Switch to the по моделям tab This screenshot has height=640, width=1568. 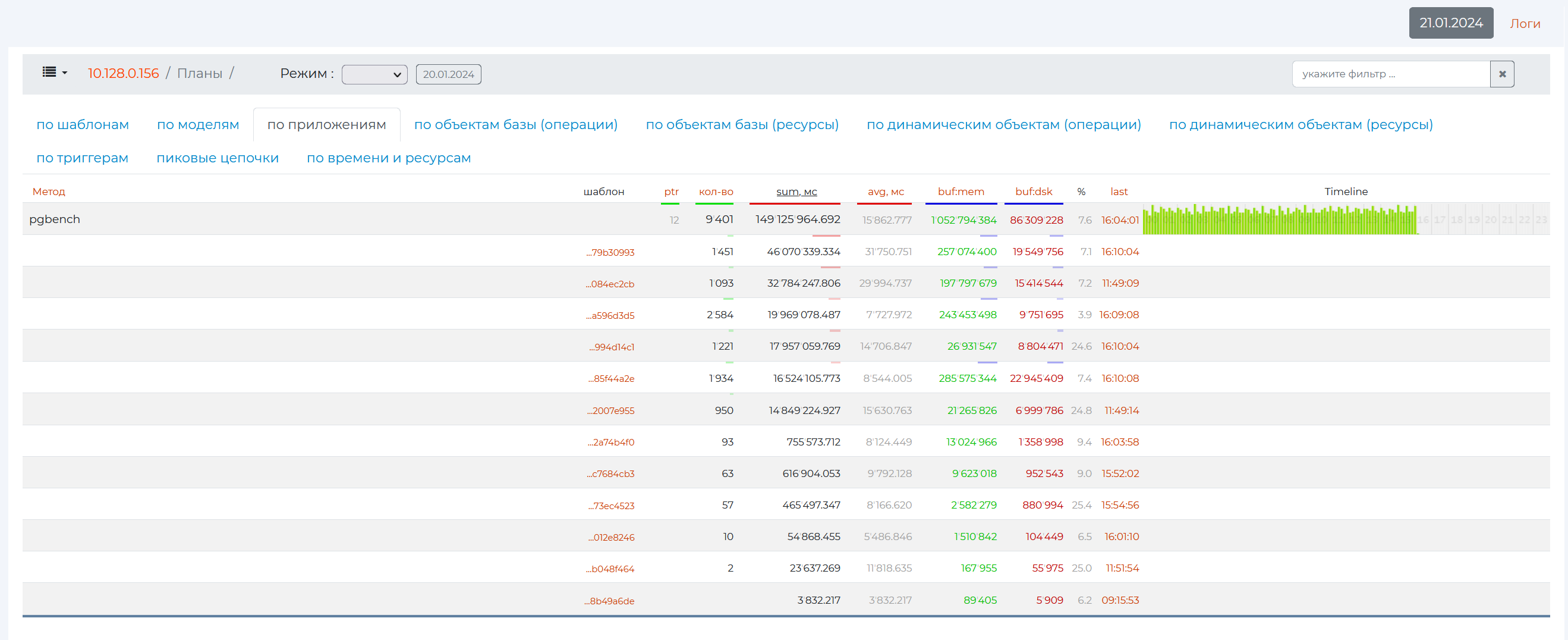(x=198, y=125)
